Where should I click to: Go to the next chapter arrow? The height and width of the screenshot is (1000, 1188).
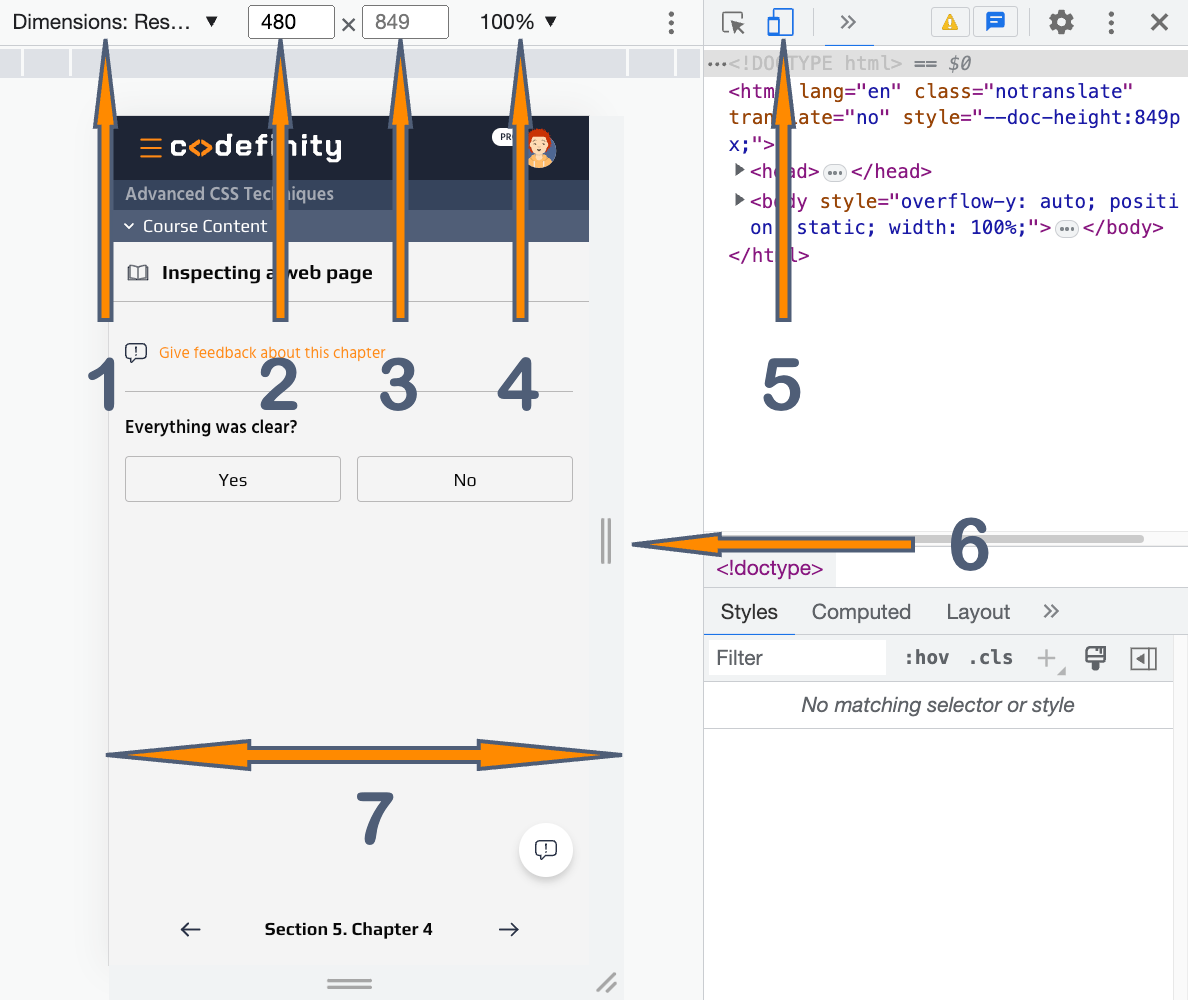pyautogui.click(x=509, y=930)
